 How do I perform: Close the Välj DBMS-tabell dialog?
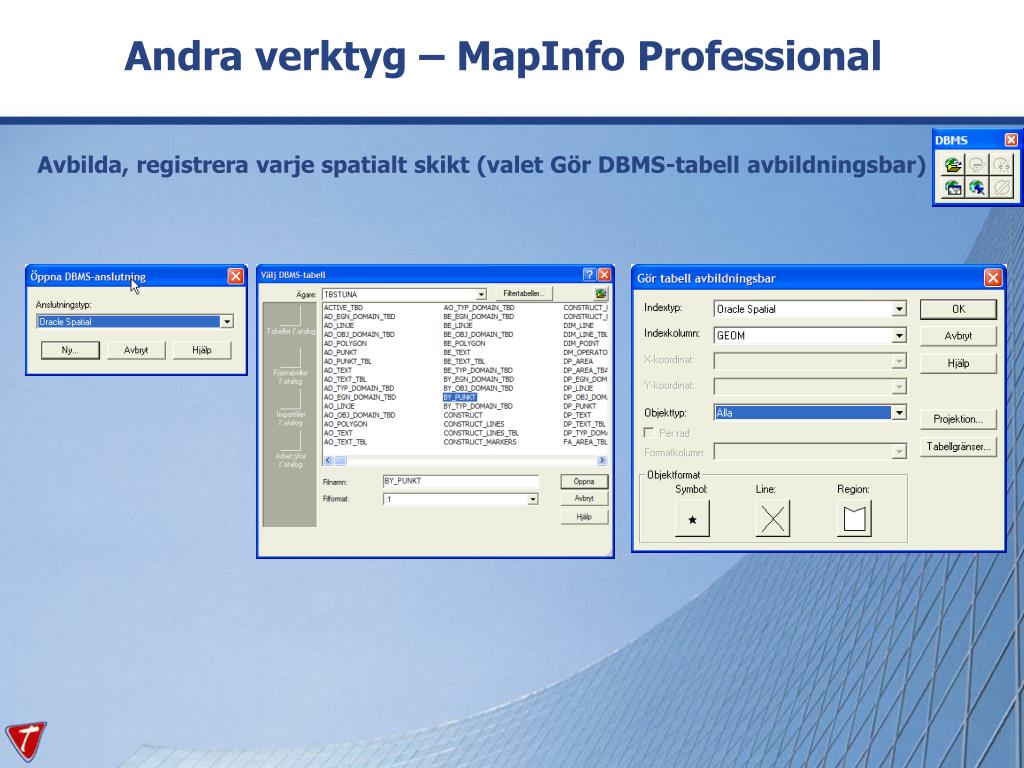pos(604,275)
